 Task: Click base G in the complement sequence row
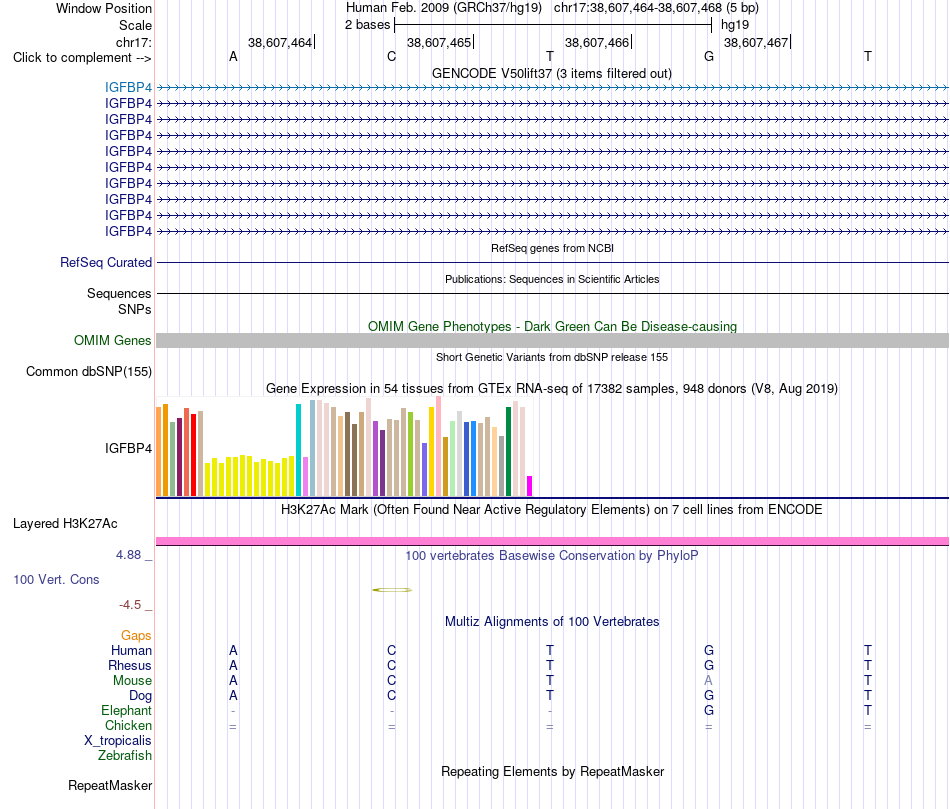[709, 57]
